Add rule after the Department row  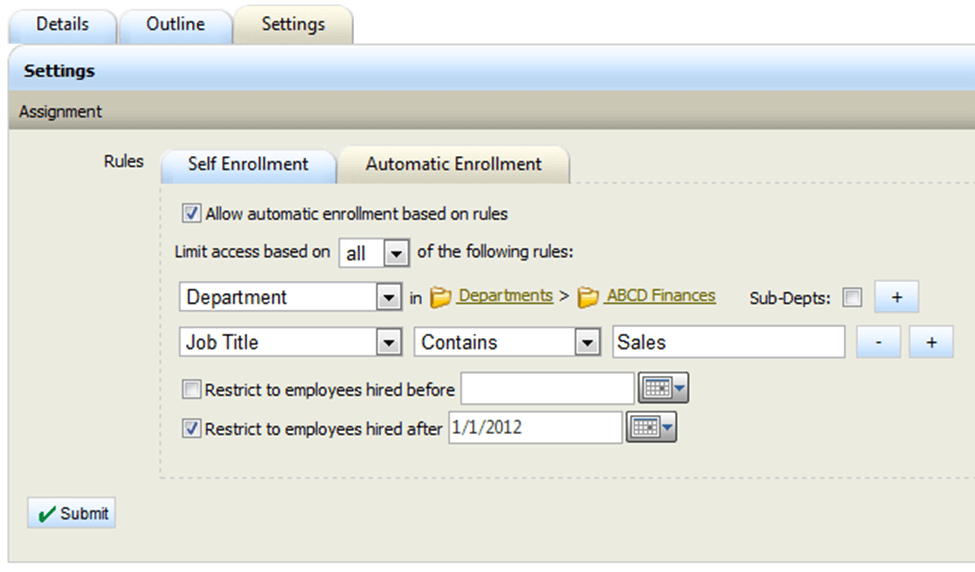point(896,297)
